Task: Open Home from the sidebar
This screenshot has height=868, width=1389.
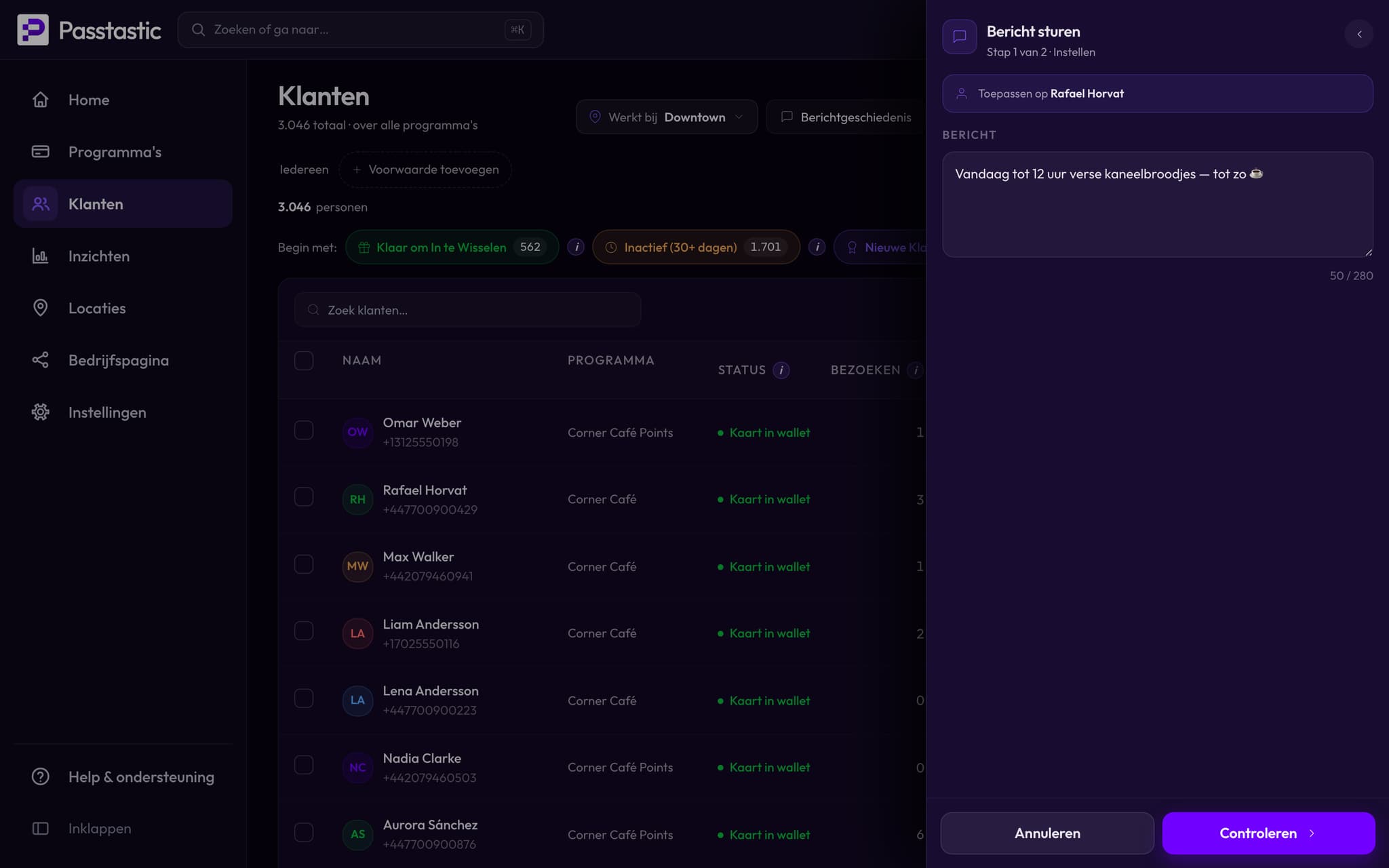Action: [123, 100]
